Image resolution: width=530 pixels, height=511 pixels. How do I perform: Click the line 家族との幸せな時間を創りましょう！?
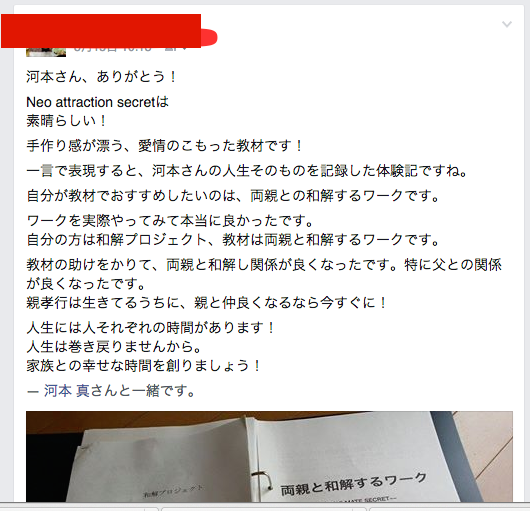coord(144,365)
